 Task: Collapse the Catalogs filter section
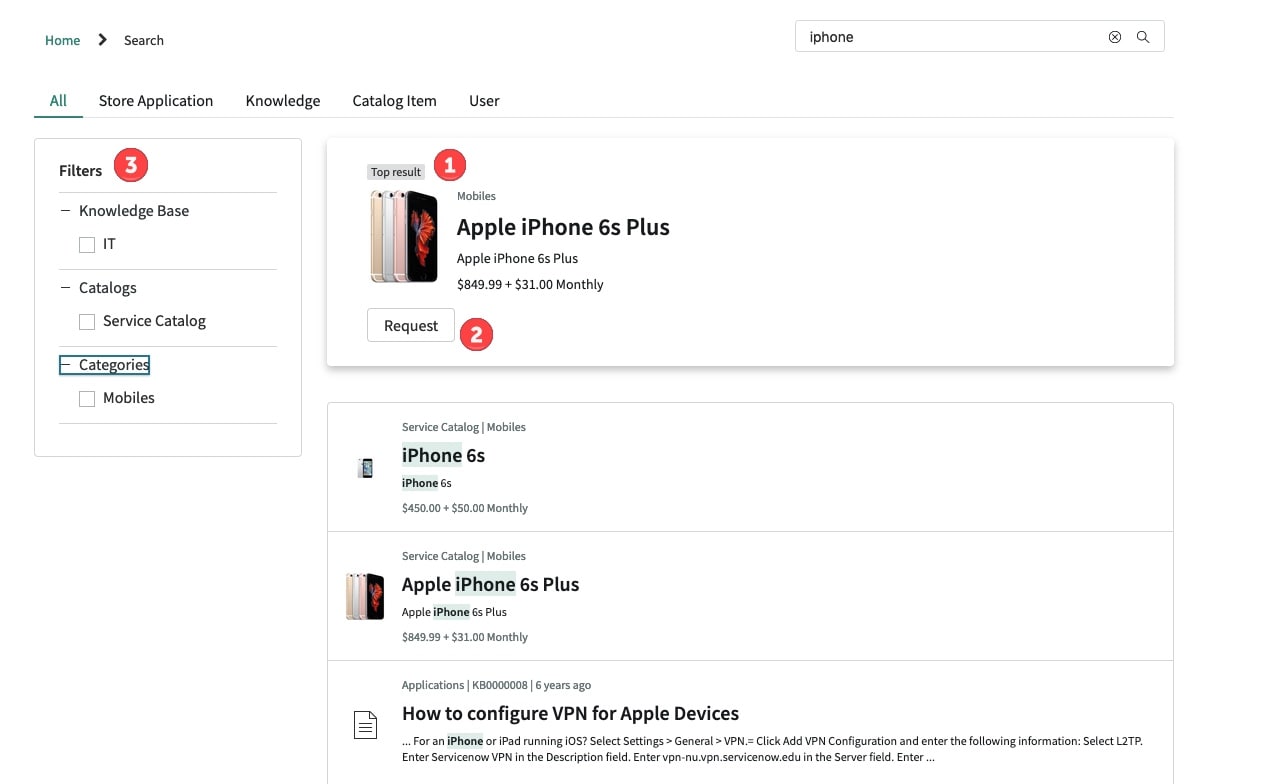(66, 287)
